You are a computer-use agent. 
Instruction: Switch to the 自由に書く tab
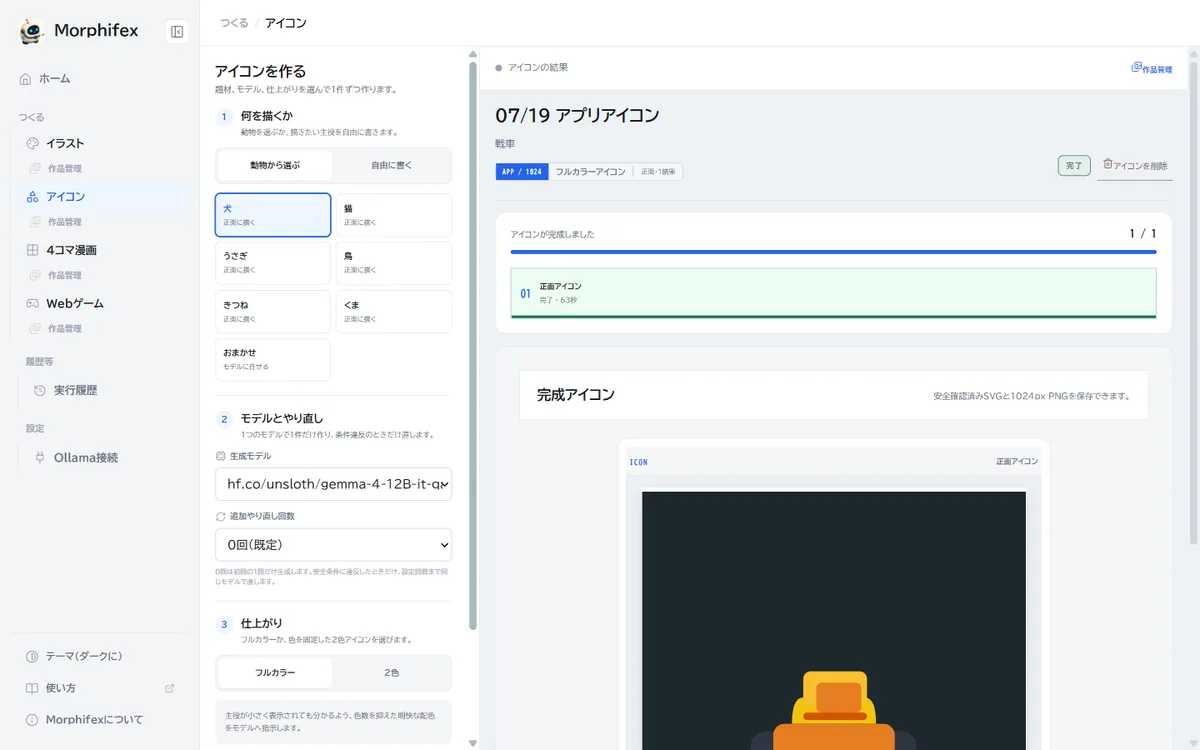tap(391, 165)
